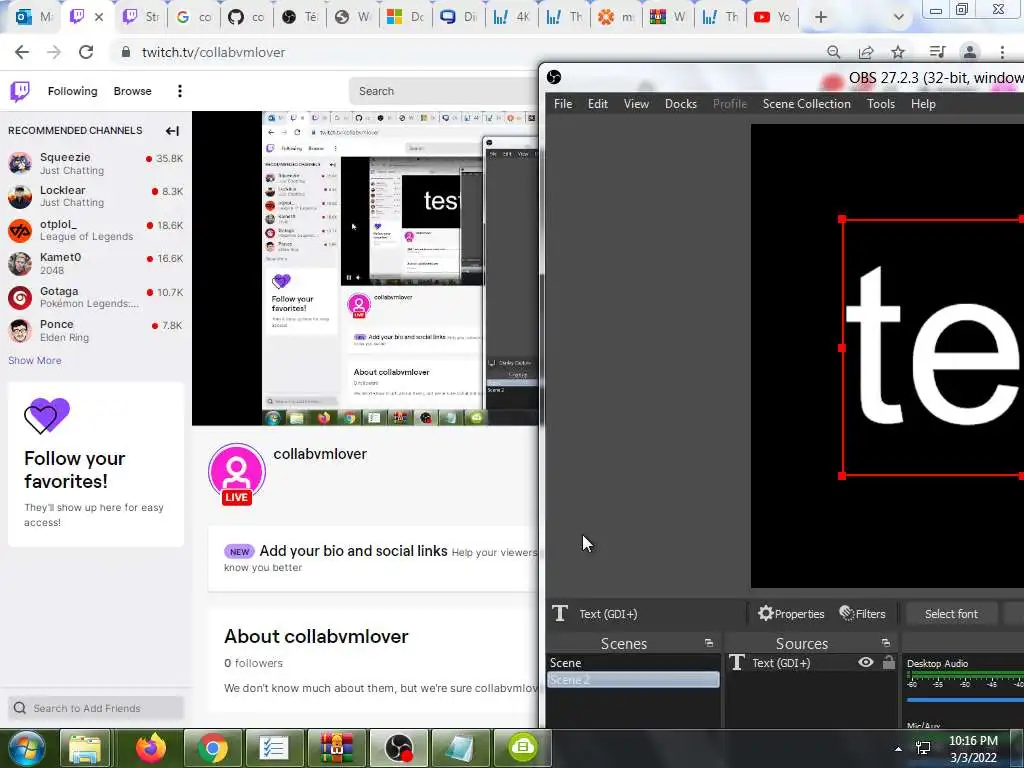Click collabvmlover LIVE profile avatar
The image size is (1024, 768).
(236, 474)
